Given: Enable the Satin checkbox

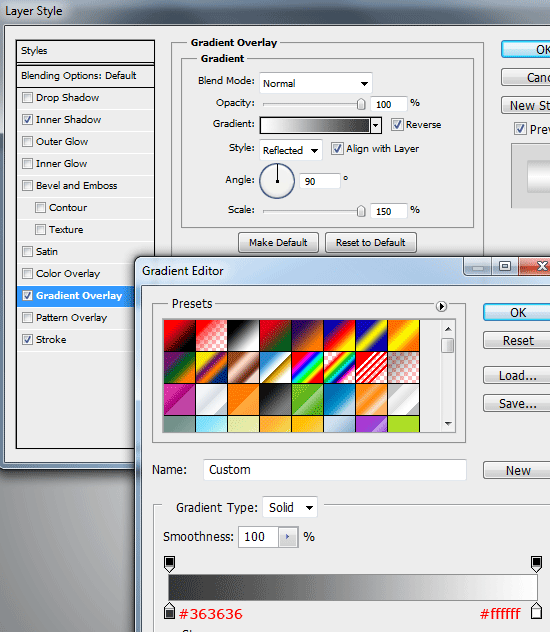Looking at the screenshot, I should [27, 252].
